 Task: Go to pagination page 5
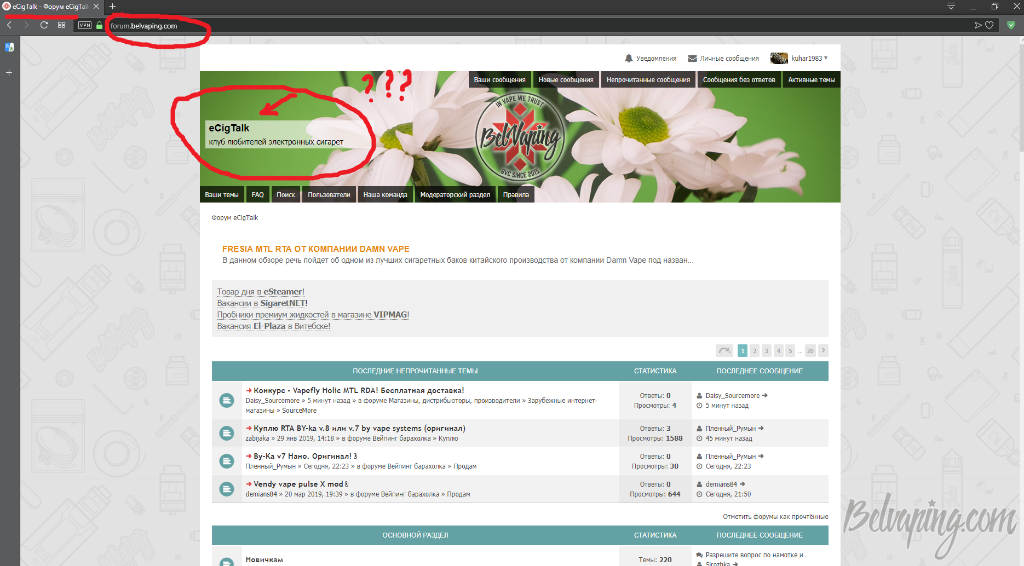point(790,351)
